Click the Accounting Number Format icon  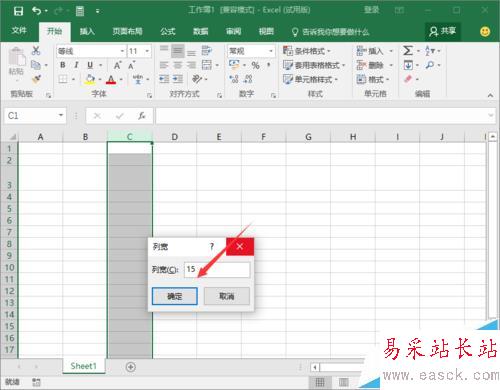pos(234,65)
